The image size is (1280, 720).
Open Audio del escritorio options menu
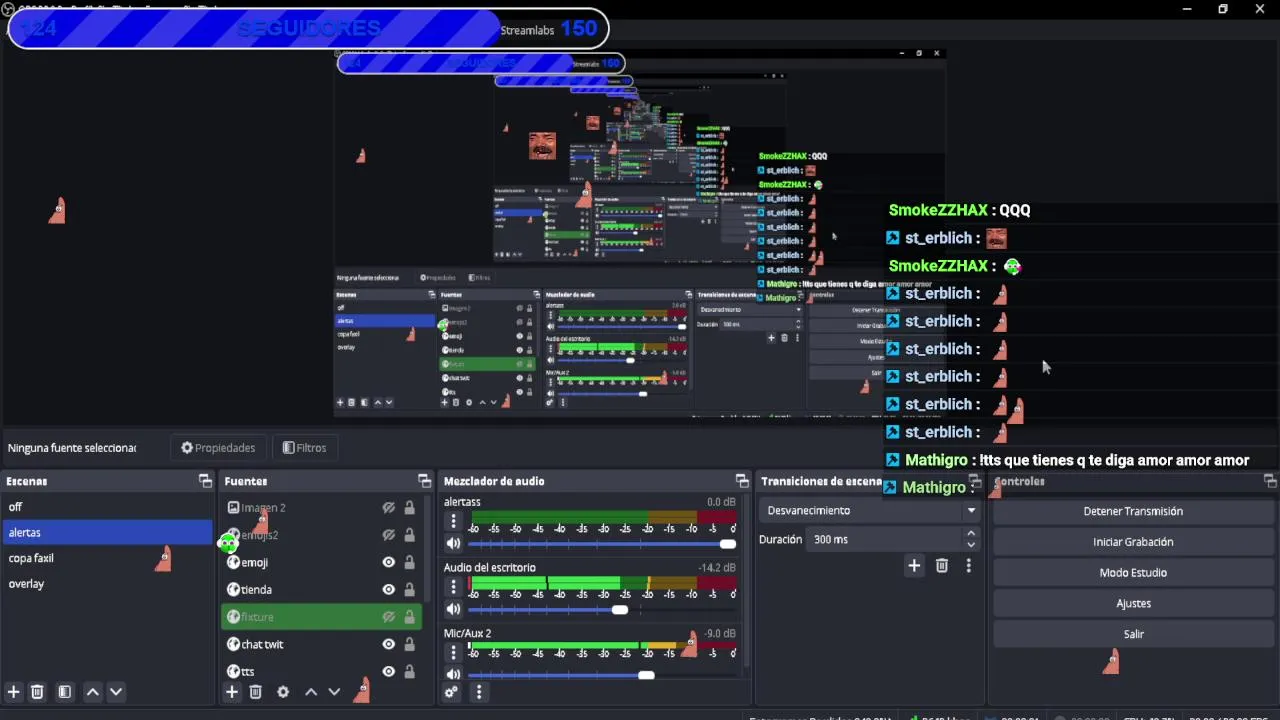coord(453,587)
